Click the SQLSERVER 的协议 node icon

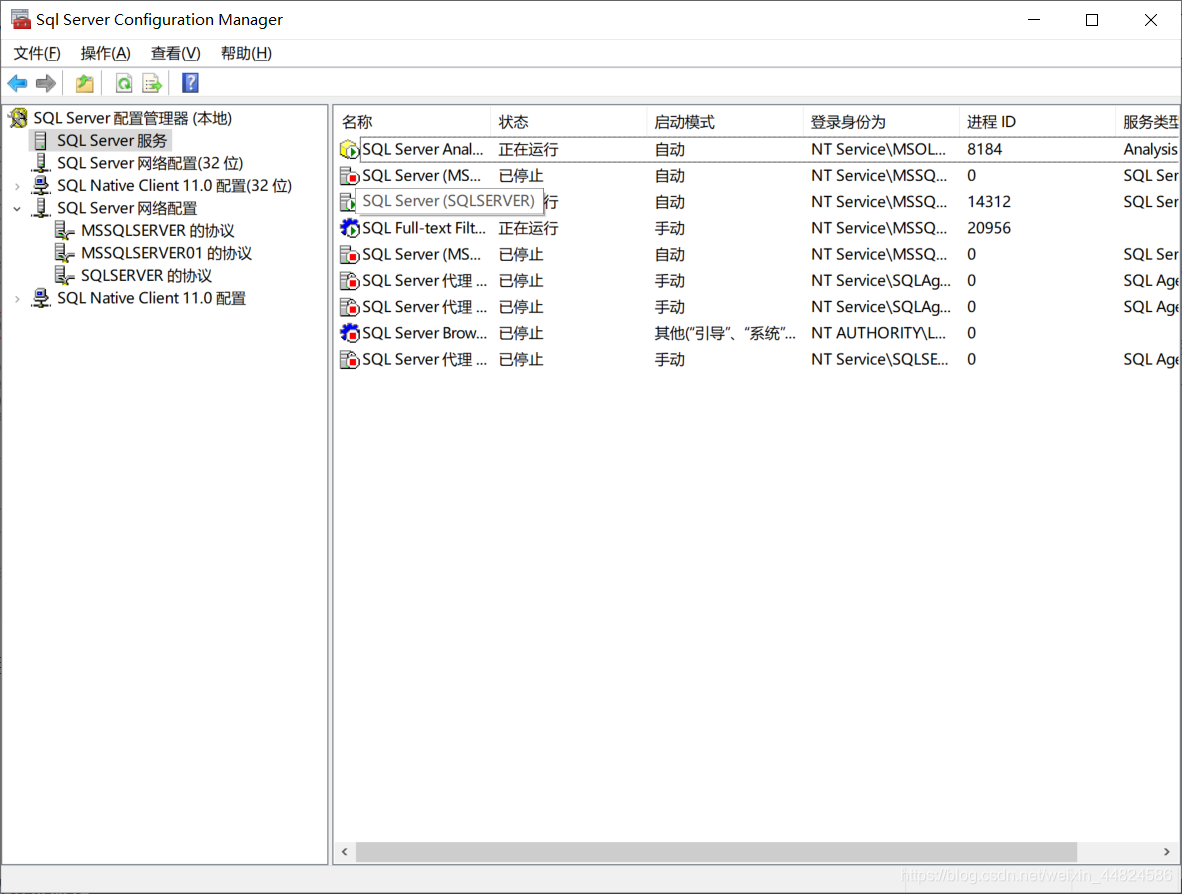click(x=65, y=276)
